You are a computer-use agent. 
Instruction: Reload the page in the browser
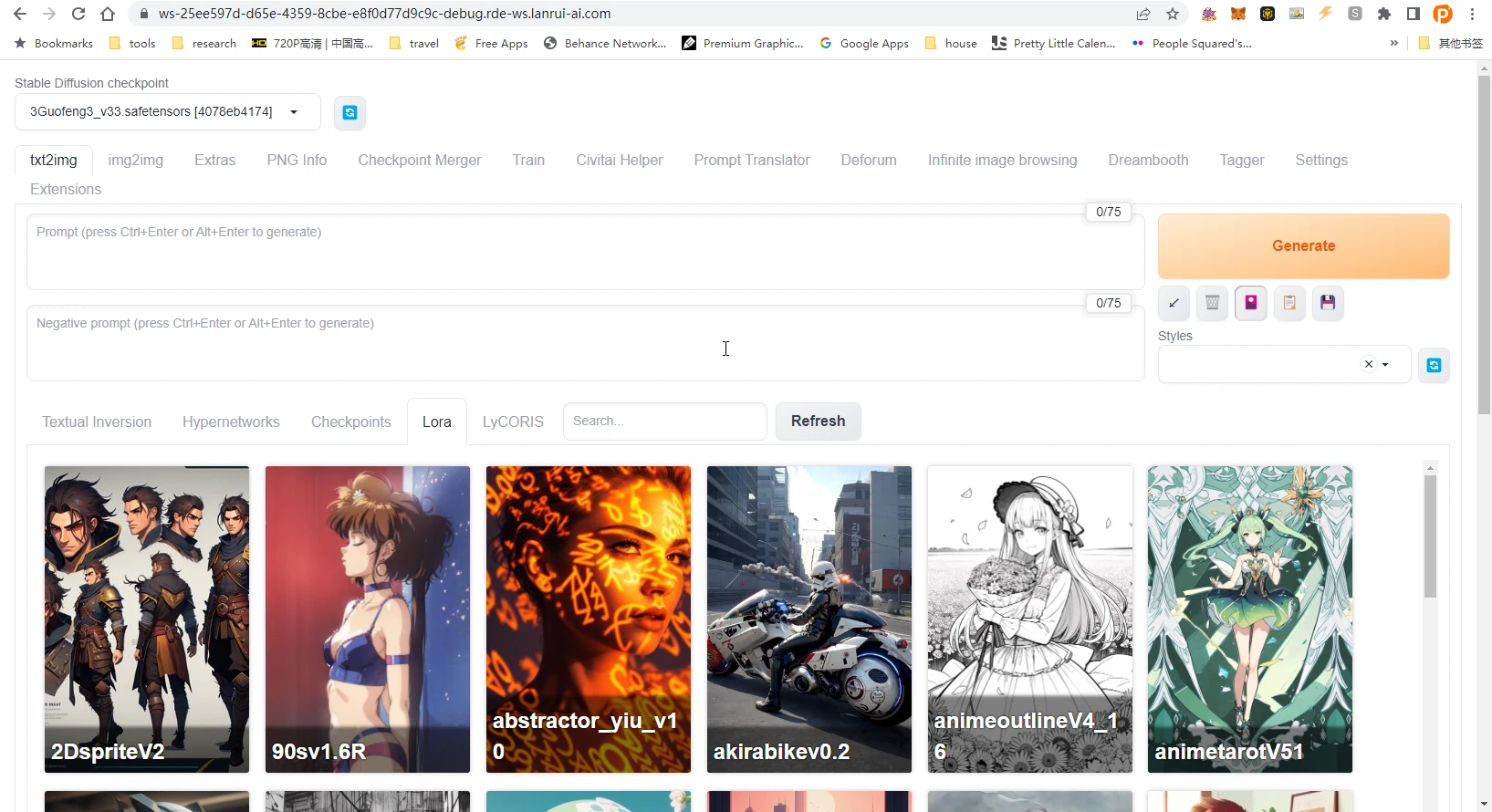[78, 14]
